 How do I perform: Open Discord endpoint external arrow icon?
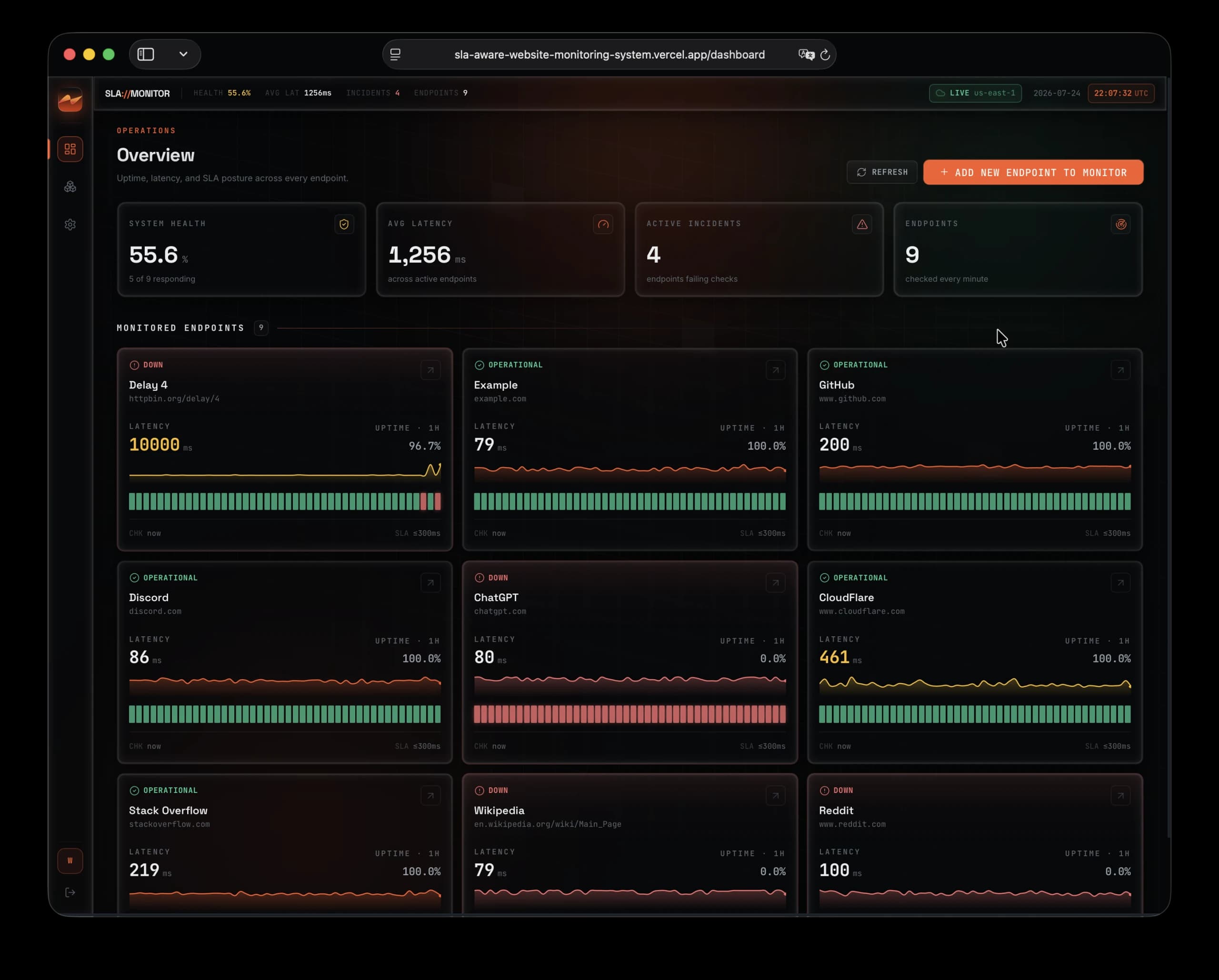(x=431, y=583)
